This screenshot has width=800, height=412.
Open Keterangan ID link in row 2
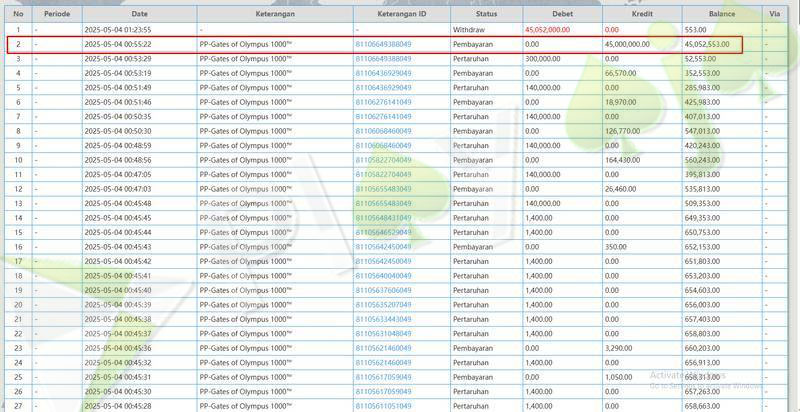[x=382, y=45]
